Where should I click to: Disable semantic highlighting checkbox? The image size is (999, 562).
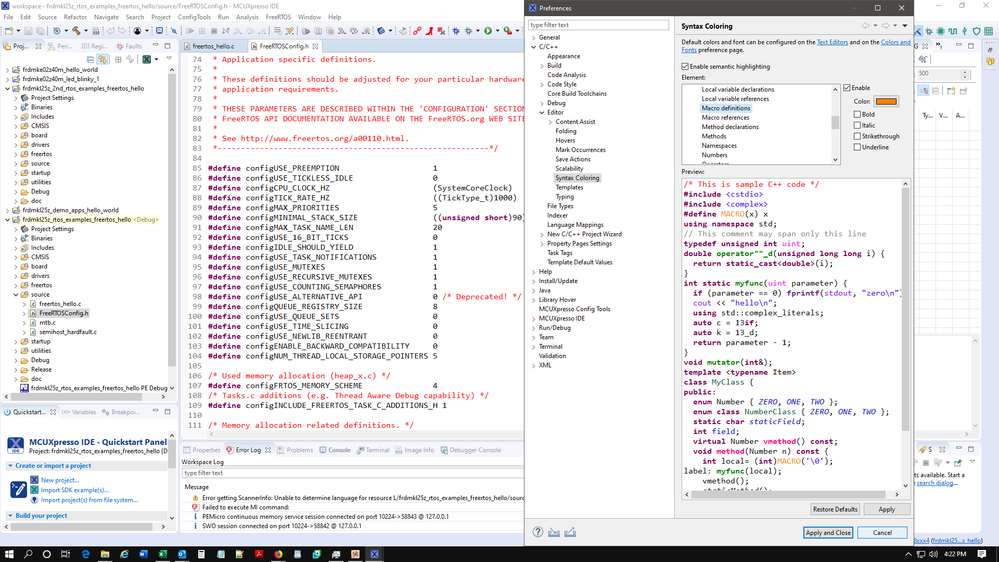(x=686, y=67)
